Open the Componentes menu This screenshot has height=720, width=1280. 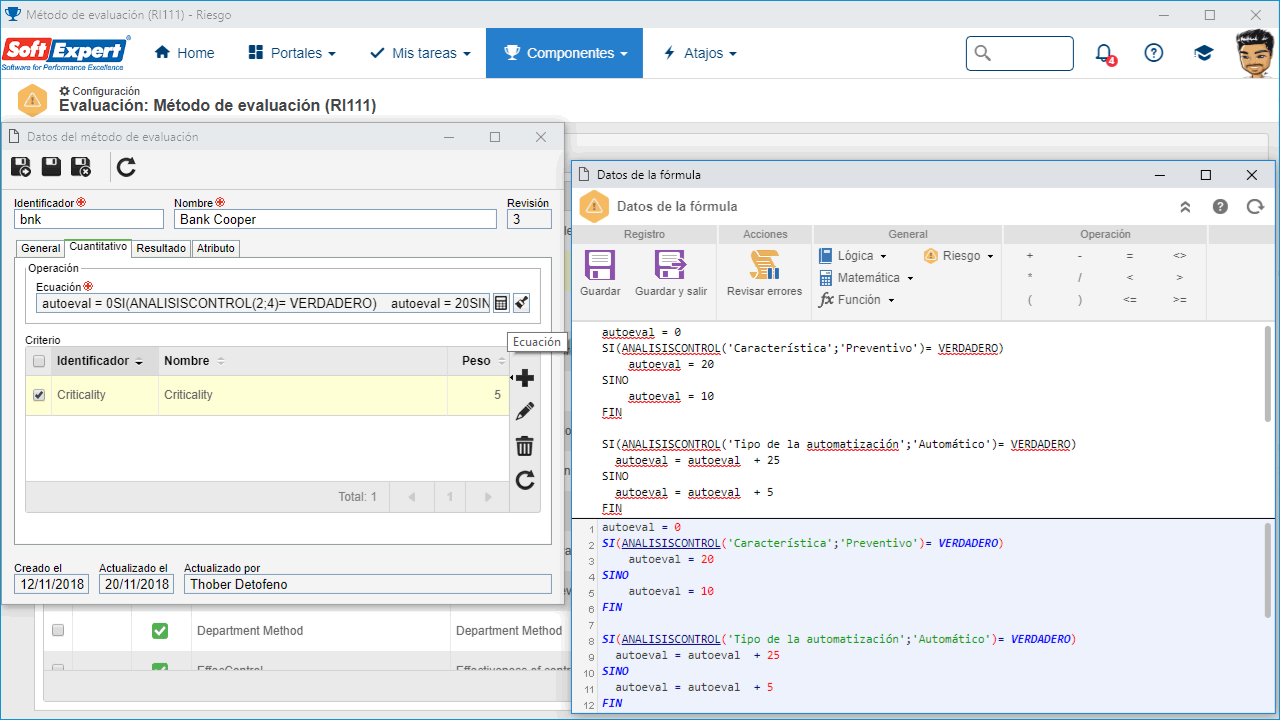565,53
